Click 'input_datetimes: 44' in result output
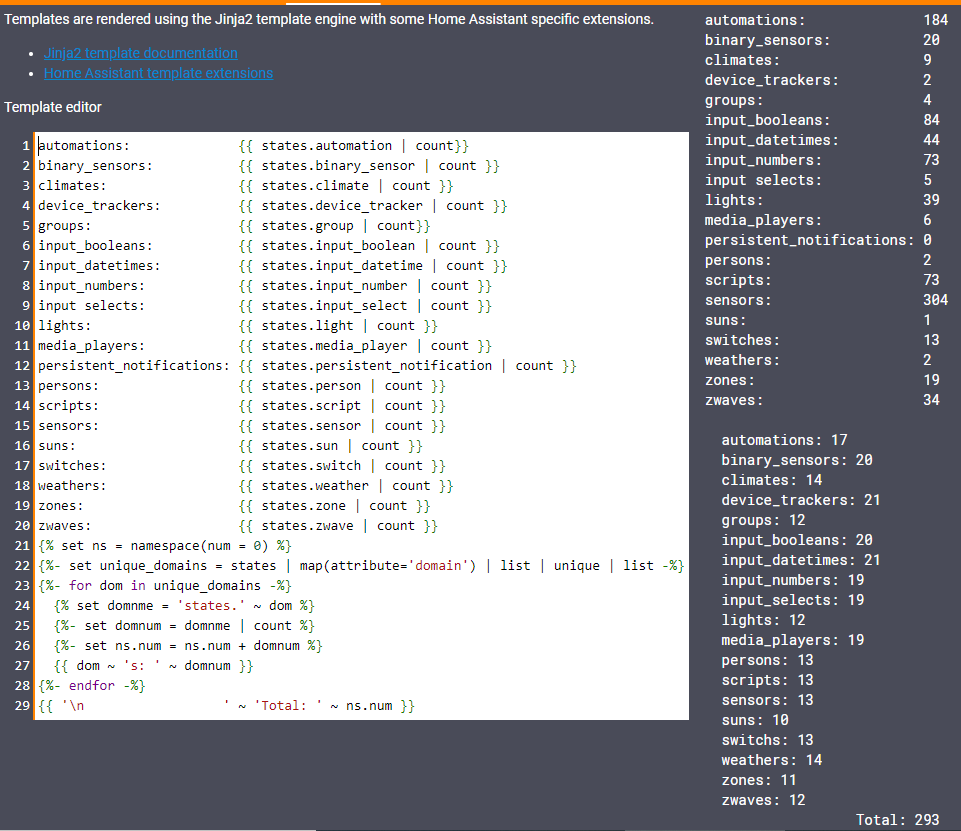The image size is (961, 831). pos(822,140)
